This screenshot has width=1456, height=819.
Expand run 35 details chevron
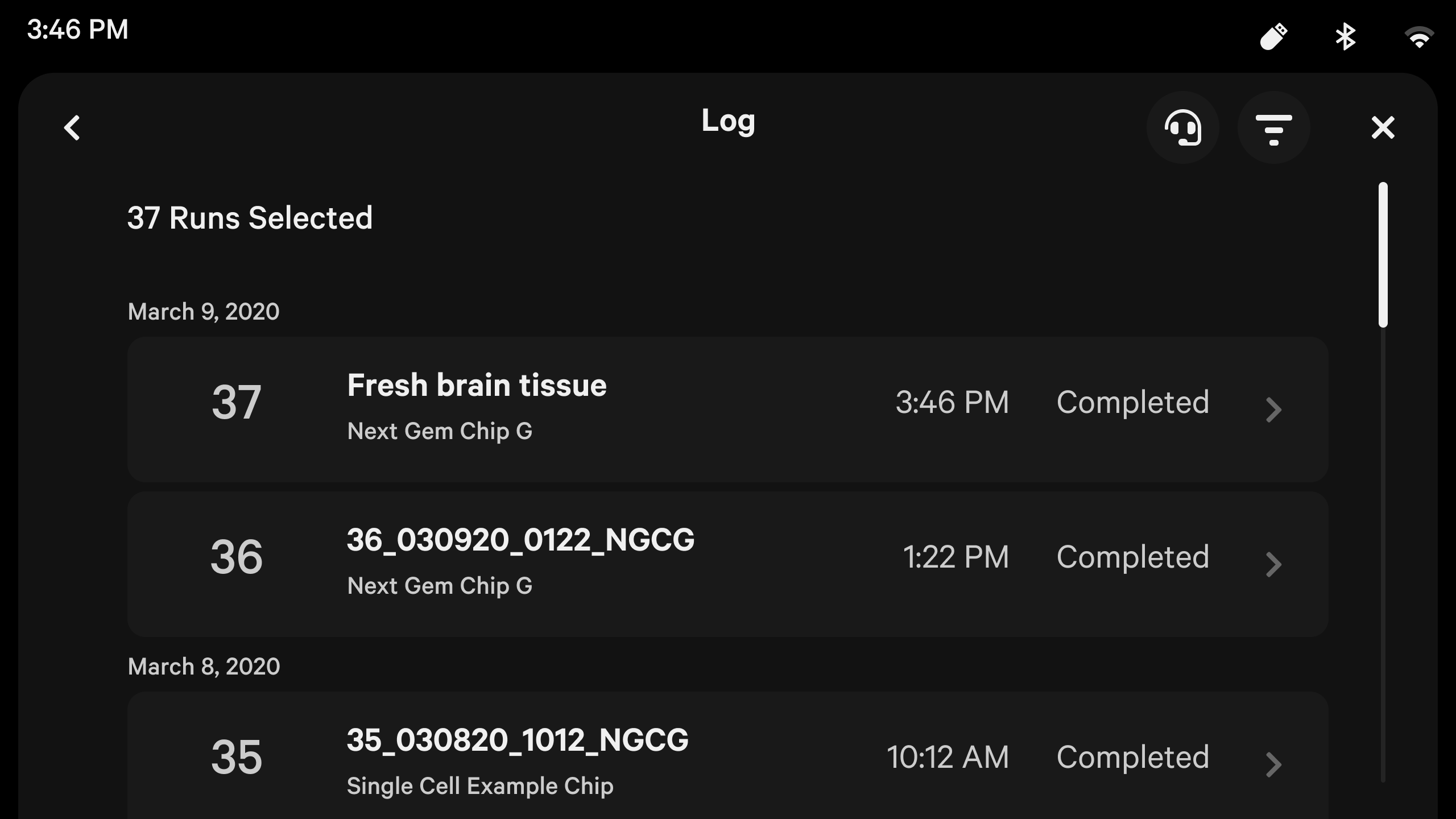(x=1273, y=764)
